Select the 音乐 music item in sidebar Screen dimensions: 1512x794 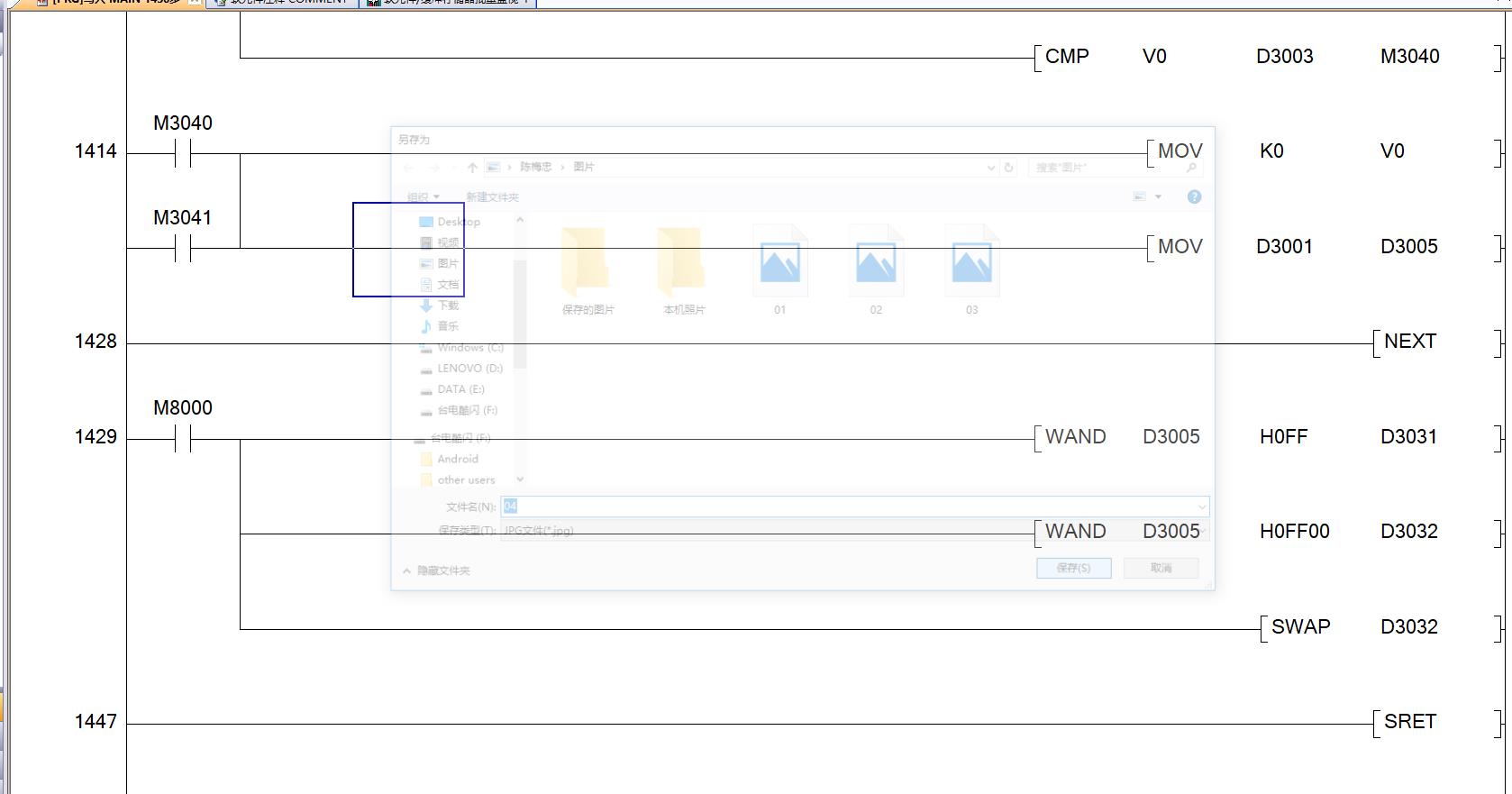[x=448, y=326]
